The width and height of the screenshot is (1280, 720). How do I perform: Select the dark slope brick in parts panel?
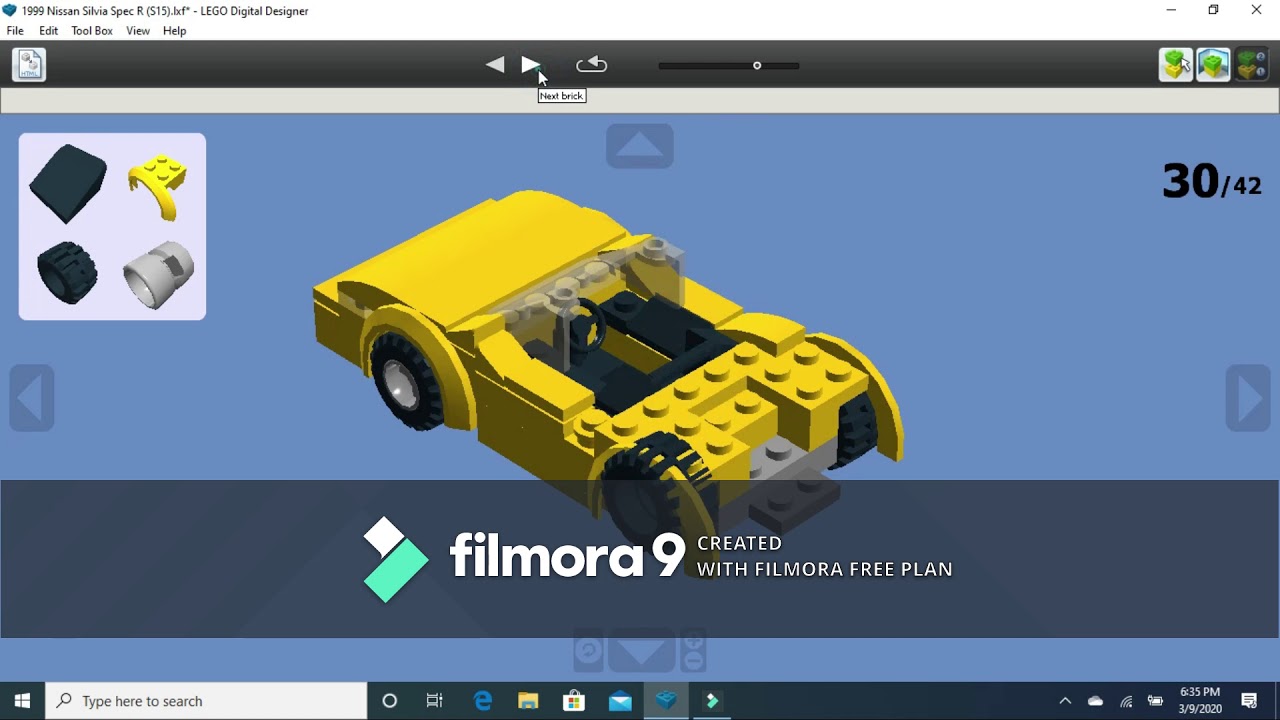click(68, 183)
